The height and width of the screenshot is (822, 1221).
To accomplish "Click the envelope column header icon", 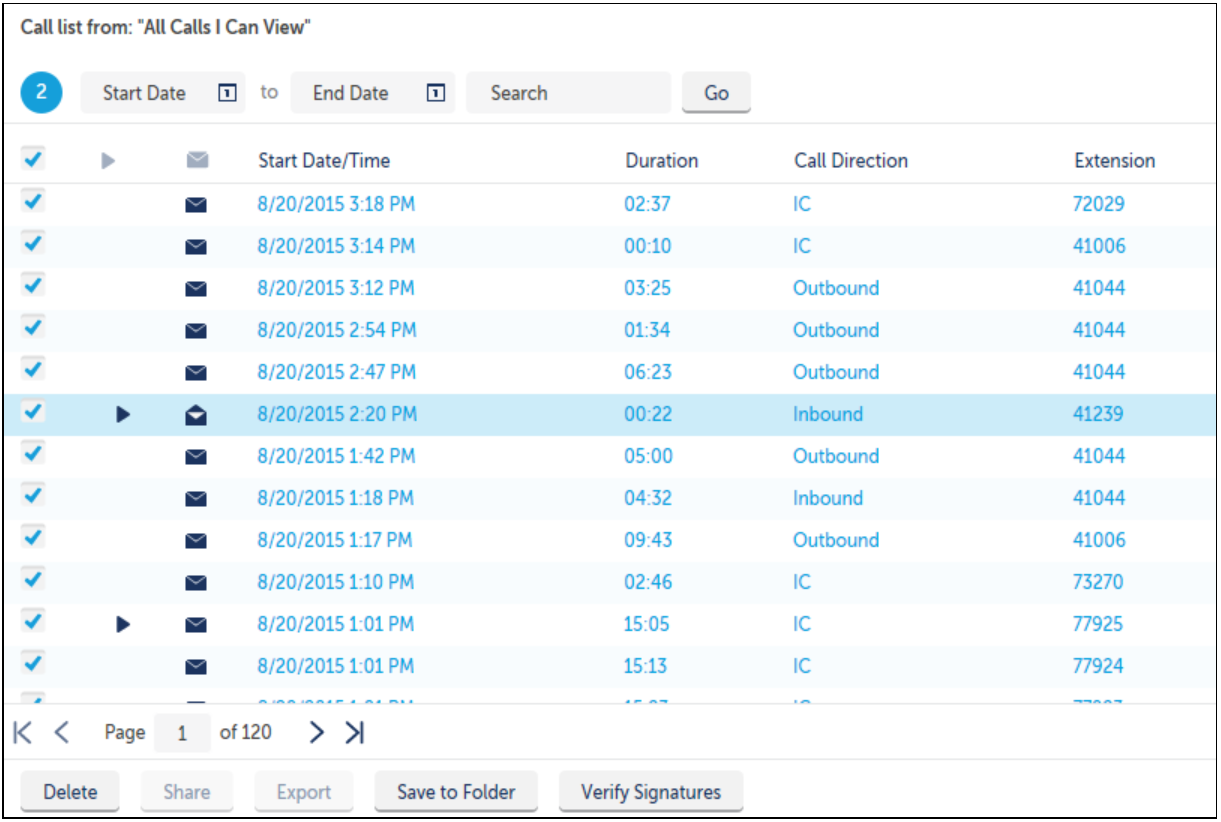I will [x=197, y=160].
